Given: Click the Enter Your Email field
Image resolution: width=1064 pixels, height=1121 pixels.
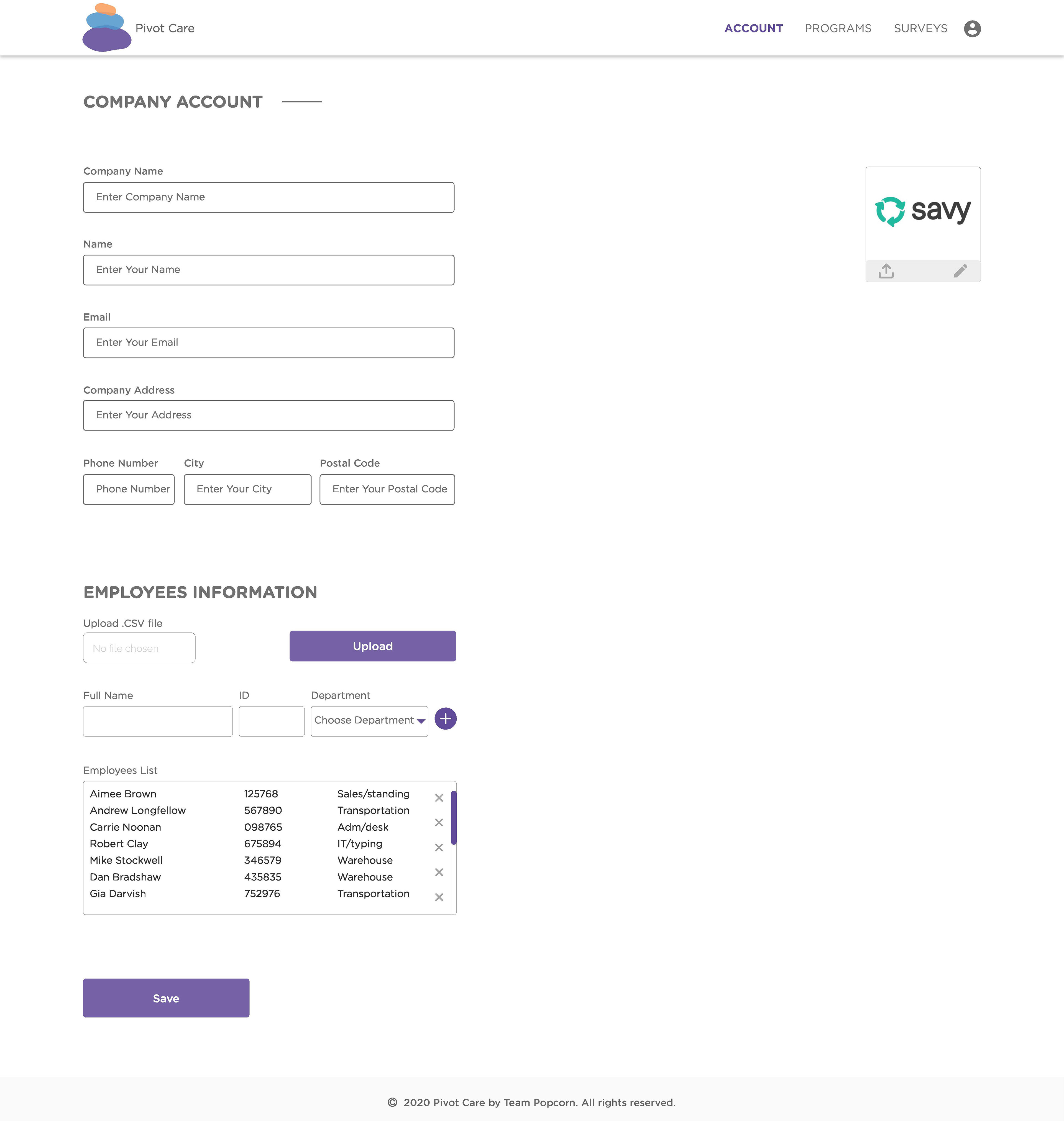Looking at the screenshot, I should (x=268, y=342).
